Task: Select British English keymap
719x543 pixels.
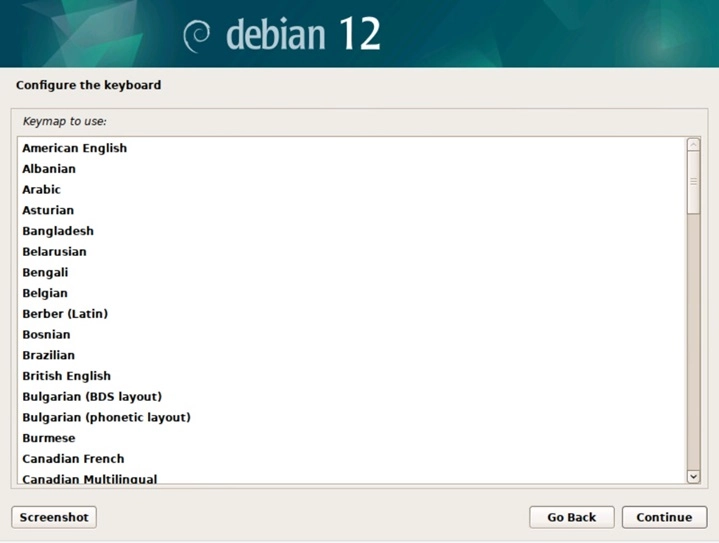Action: tap(352, 376)
